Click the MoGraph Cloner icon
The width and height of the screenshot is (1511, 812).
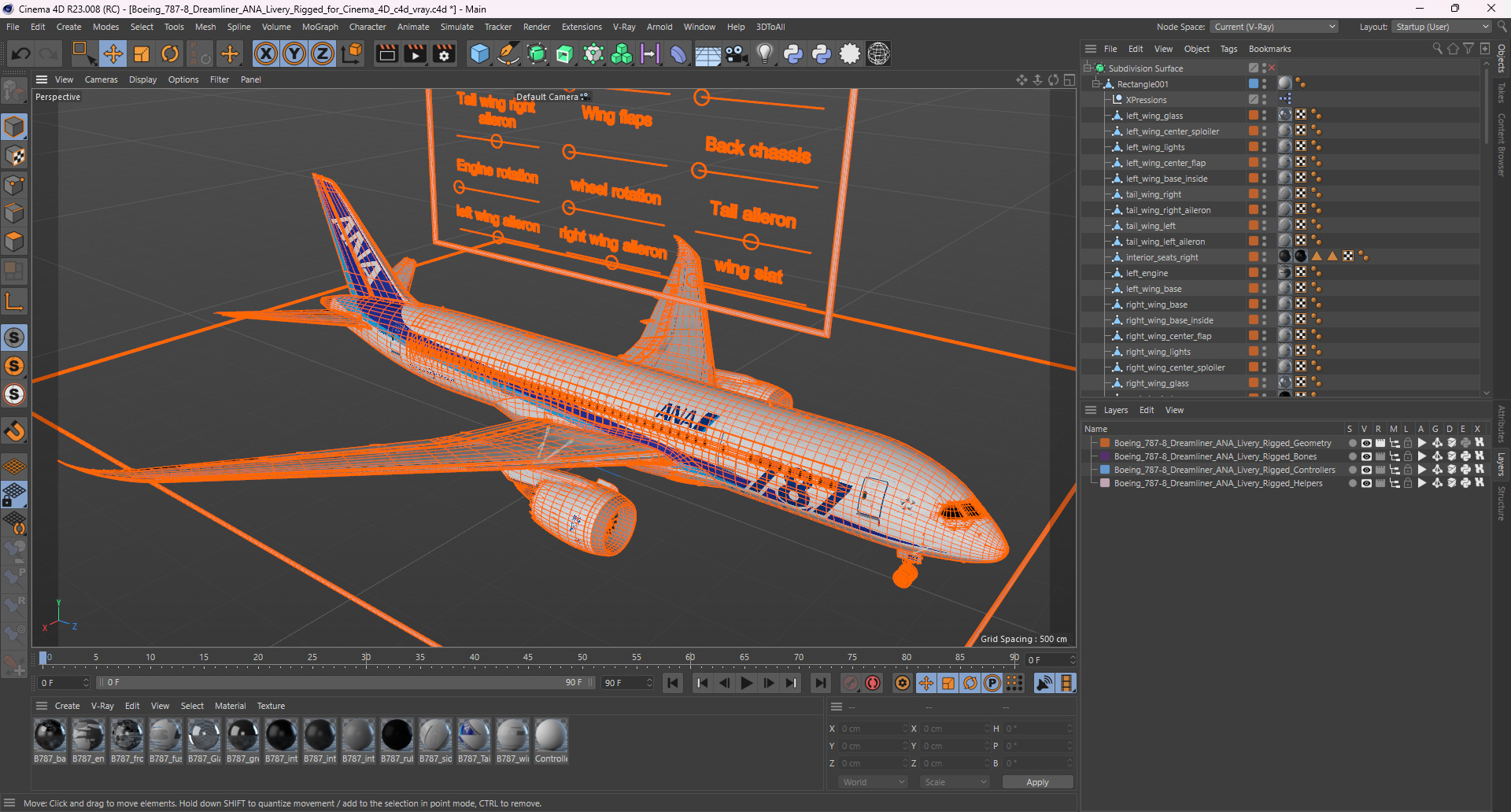(622, 54)
